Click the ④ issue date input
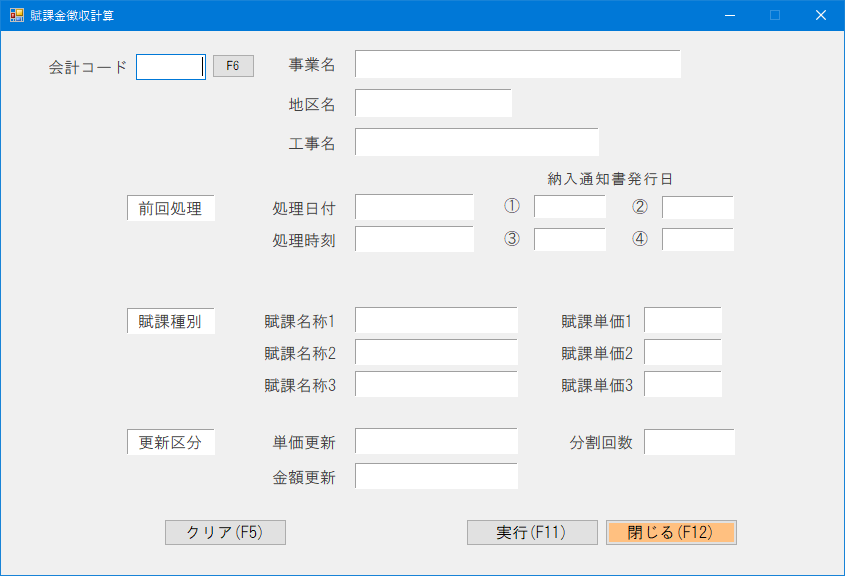Image resolution: width=845 pixels, height=576 pixels. click(x=697, y=239)
